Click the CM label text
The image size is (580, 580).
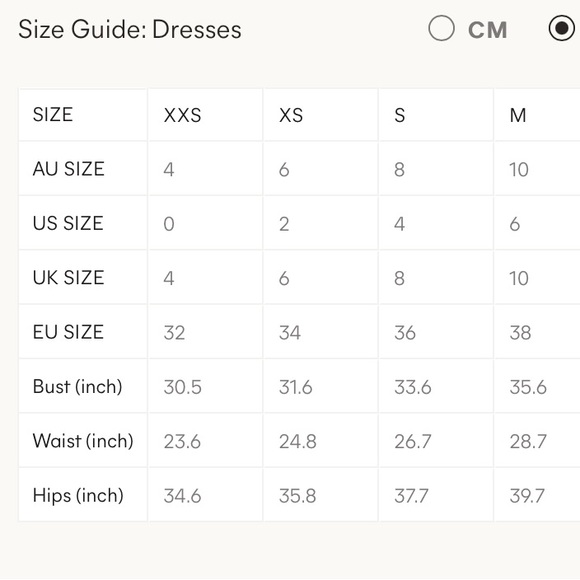[x=488, y=30]
